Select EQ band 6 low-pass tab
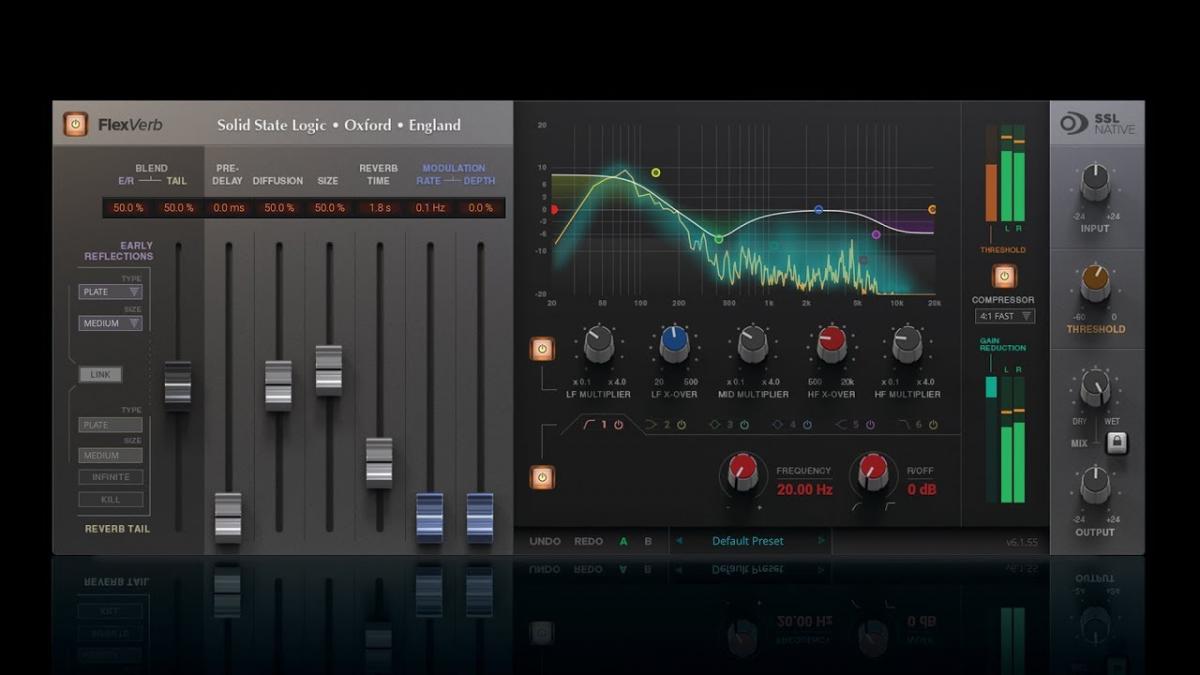Viewport: 1200px width, 675px height. 916,425
